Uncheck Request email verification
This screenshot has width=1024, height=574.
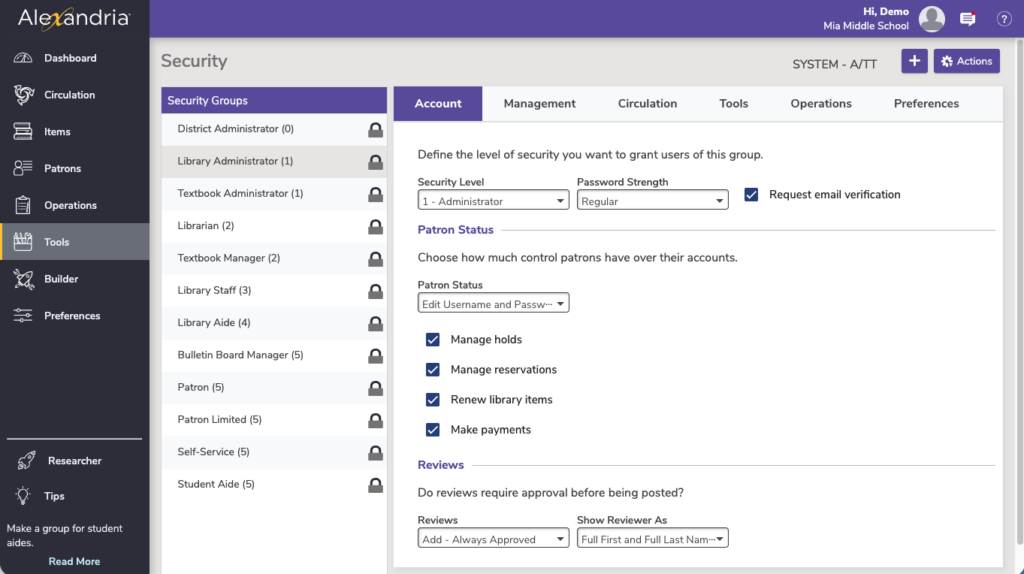click(x=751, y=195)
